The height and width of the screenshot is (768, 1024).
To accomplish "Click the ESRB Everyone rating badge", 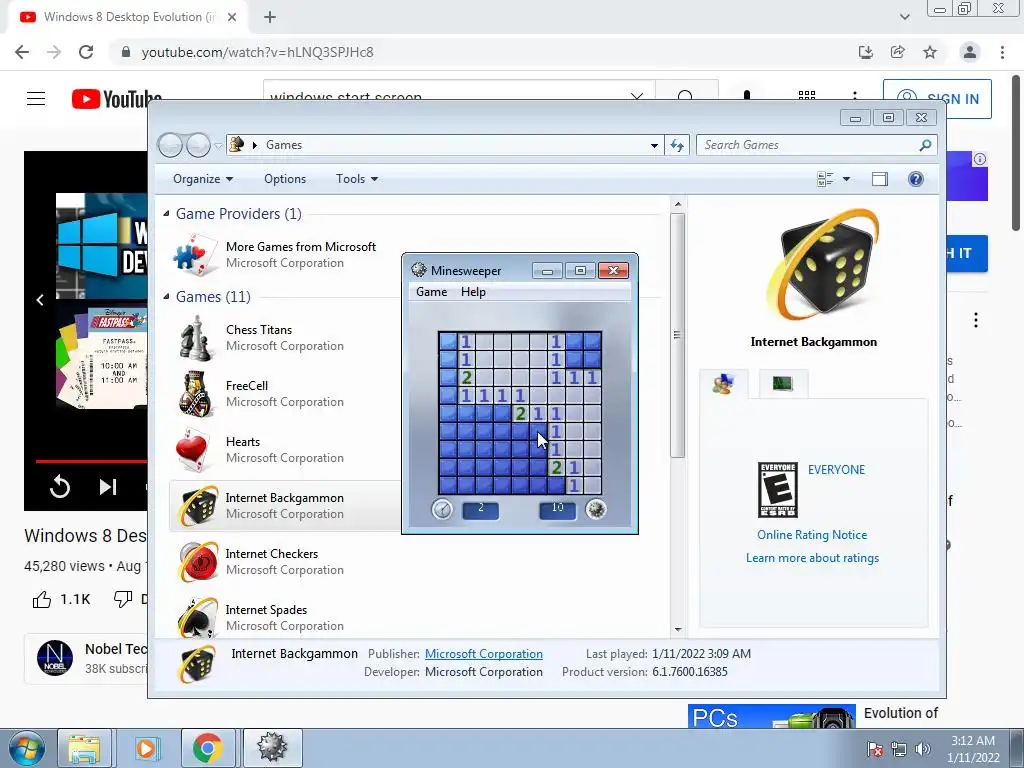I will click(777, 490).
